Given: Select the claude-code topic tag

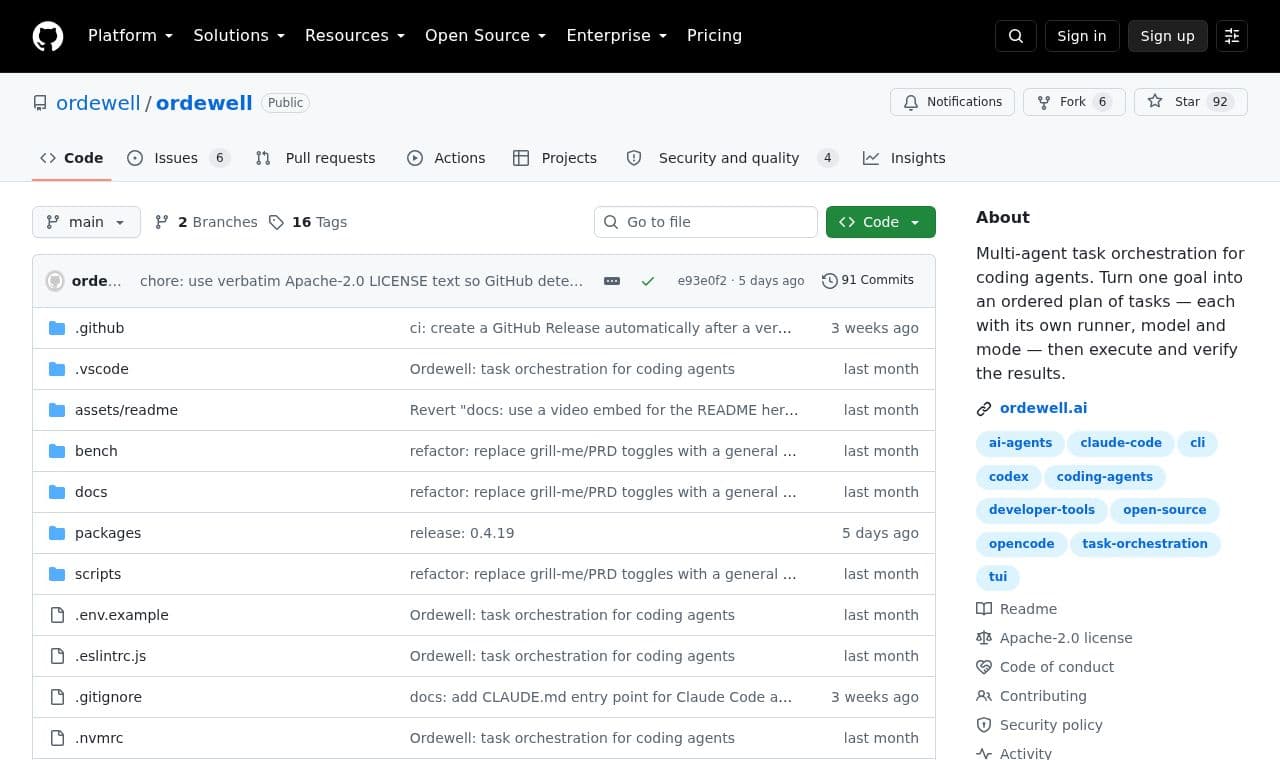Looking at the screenshot, I should tap(1121, 443).
